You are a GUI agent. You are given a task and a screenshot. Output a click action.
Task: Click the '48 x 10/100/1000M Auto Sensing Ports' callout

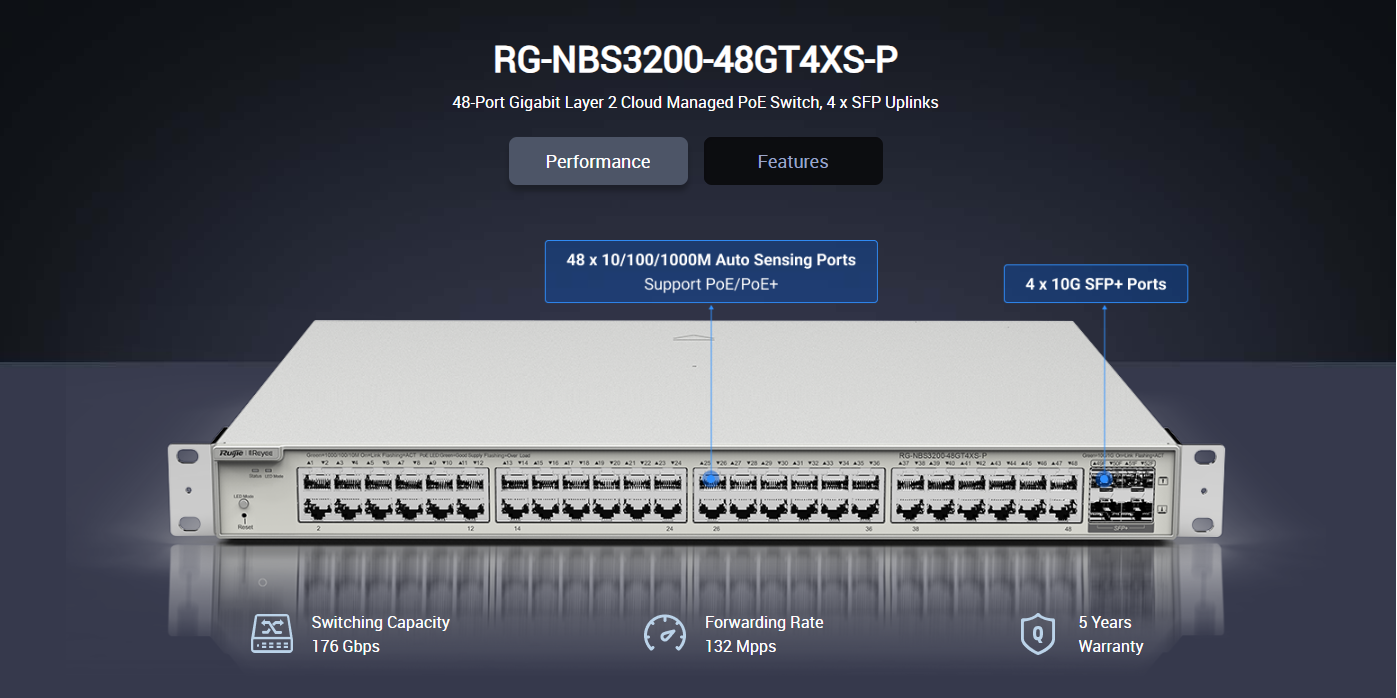pos(711,271)
